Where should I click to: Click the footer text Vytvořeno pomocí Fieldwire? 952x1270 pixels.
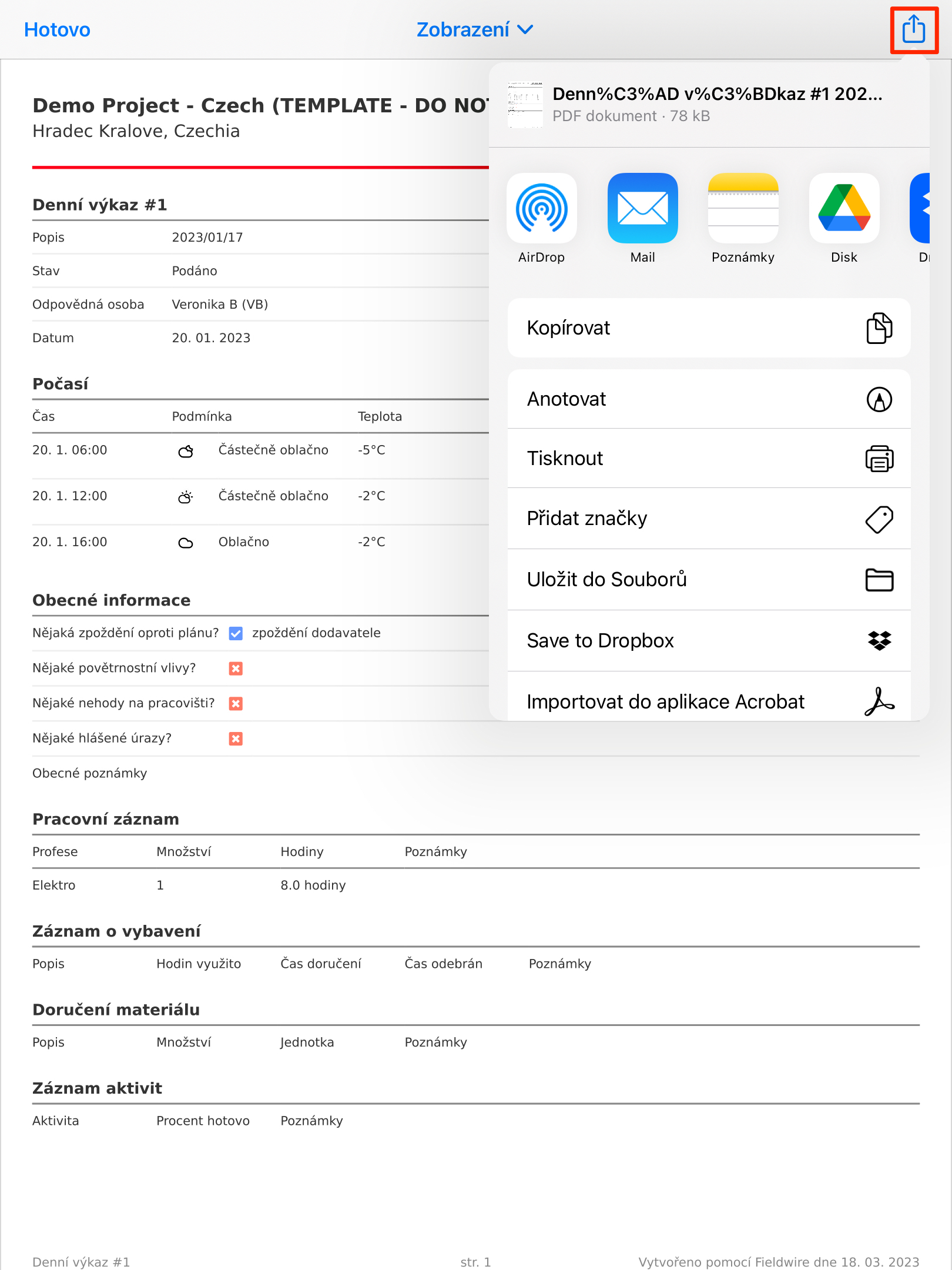(x=779, y=1262)
